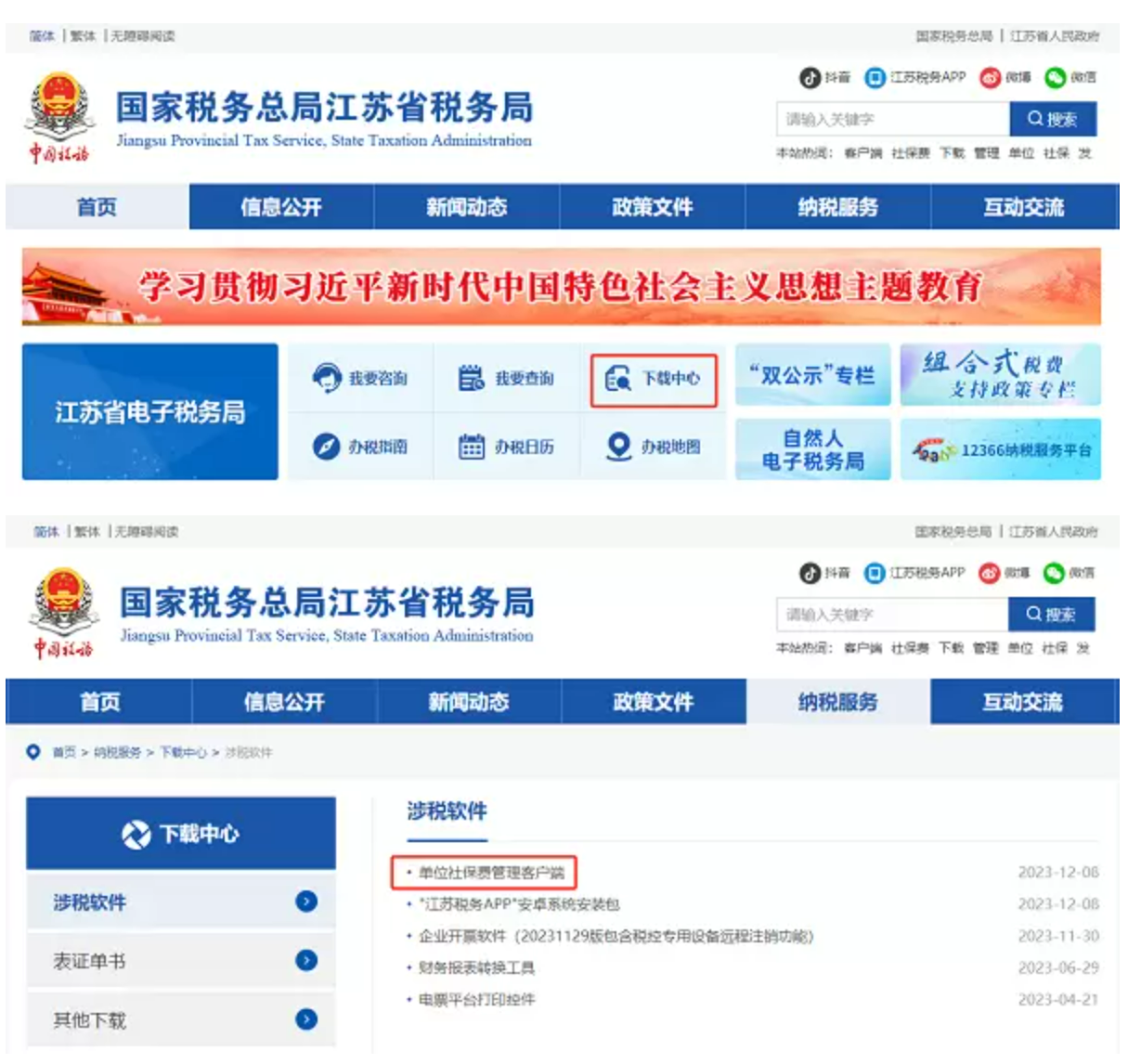This screenshot has width=1128, height=1064.
Task: Open the “江苏税务APP”安卓系统安装包 link
Action: click(x=519, y=904)
